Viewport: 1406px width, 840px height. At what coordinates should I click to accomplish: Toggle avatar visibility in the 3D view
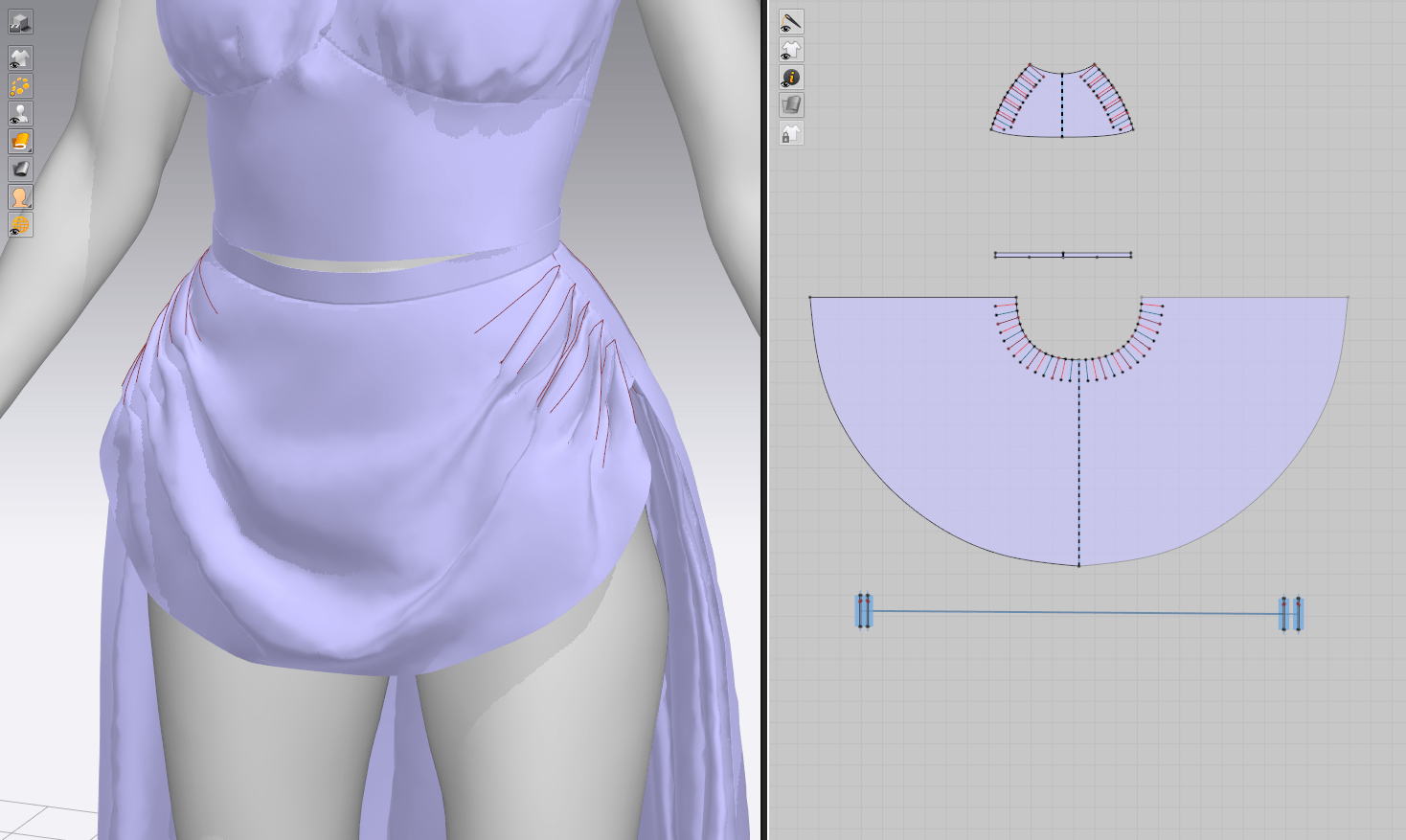point(20,114)
